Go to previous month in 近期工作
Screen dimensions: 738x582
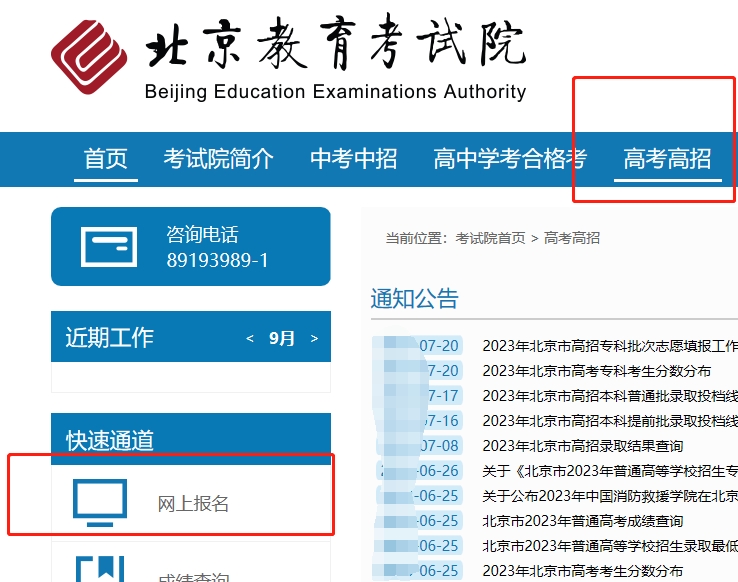coord(250,339)
